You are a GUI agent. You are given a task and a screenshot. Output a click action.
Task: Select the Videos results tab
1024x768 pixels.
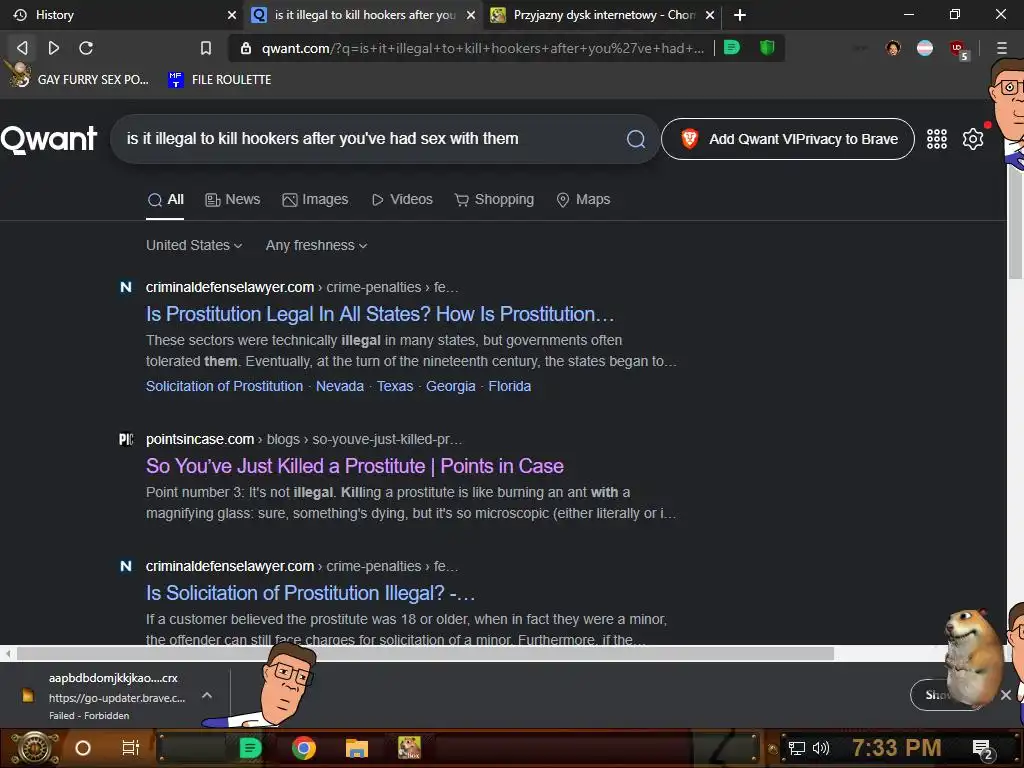[402, 199]
